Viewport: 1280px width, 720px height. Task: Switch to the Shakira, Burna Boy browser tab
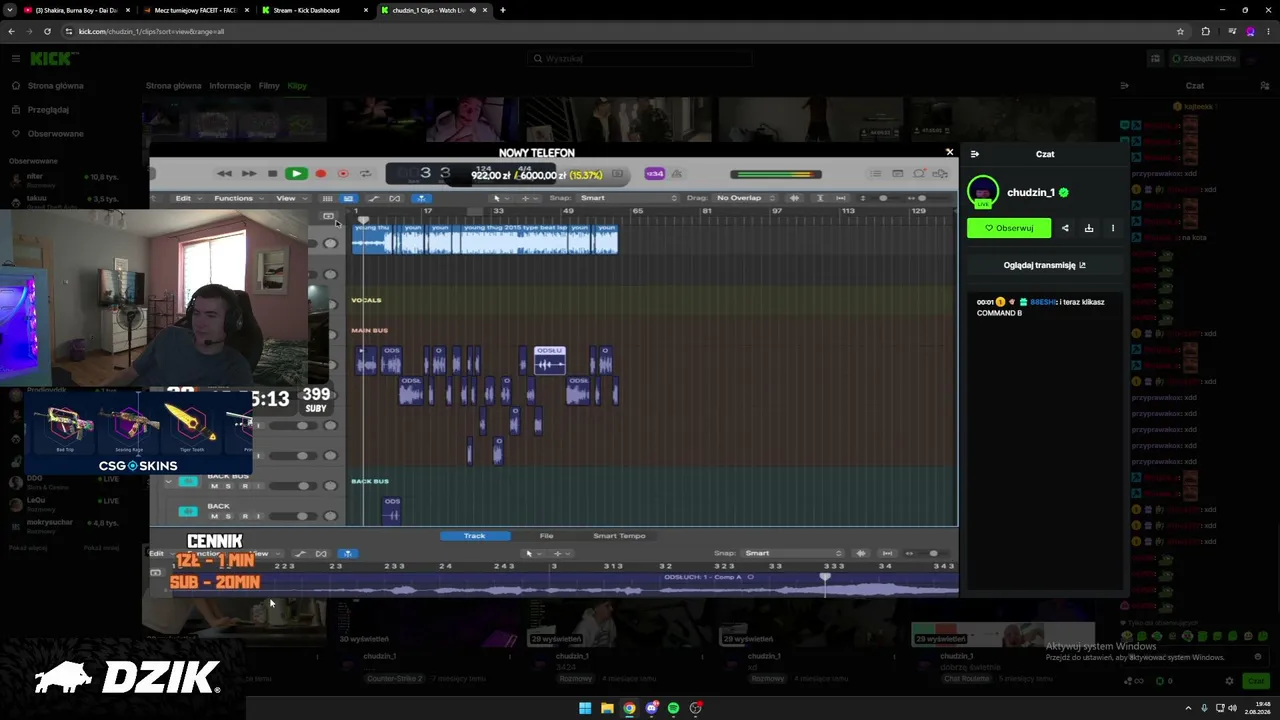[76, 10]
